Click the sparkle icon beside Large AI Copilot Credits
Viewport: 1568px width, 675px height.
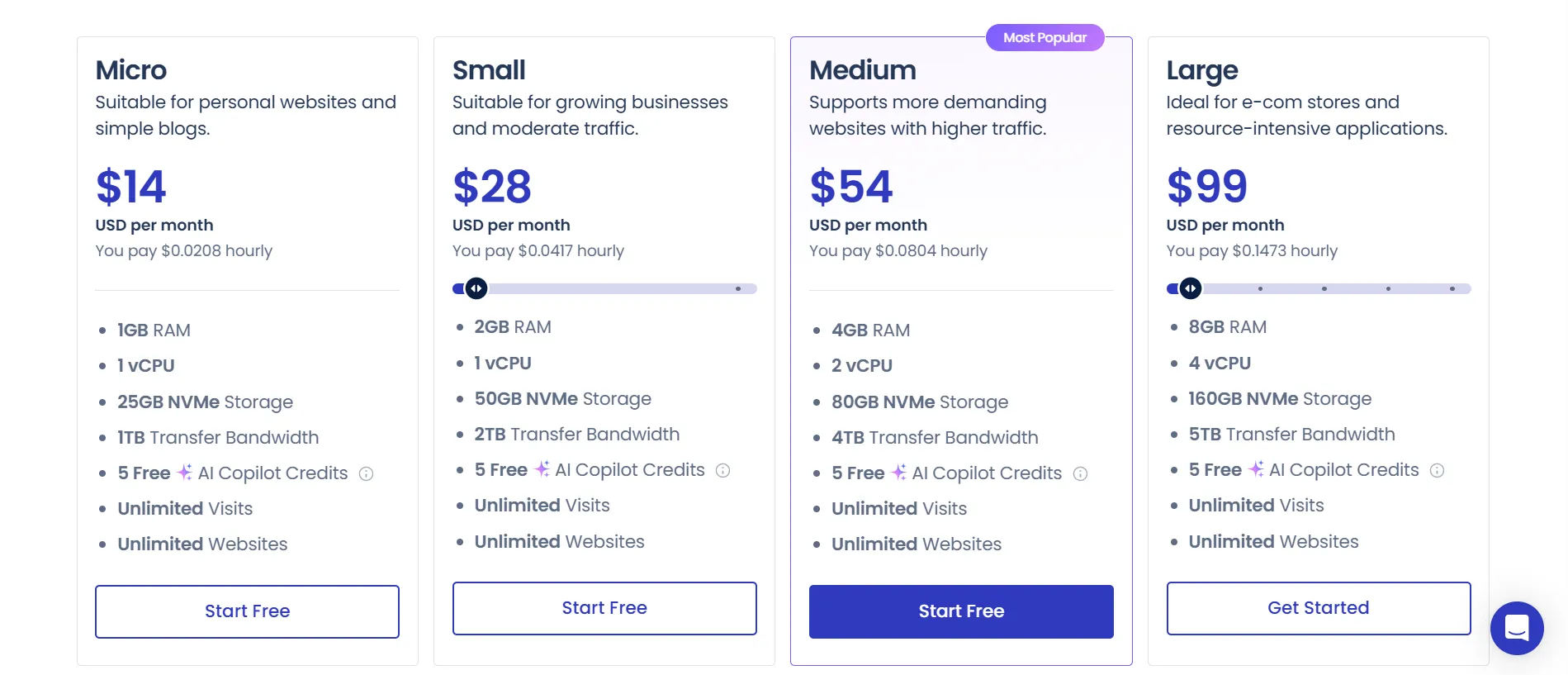1256,469
